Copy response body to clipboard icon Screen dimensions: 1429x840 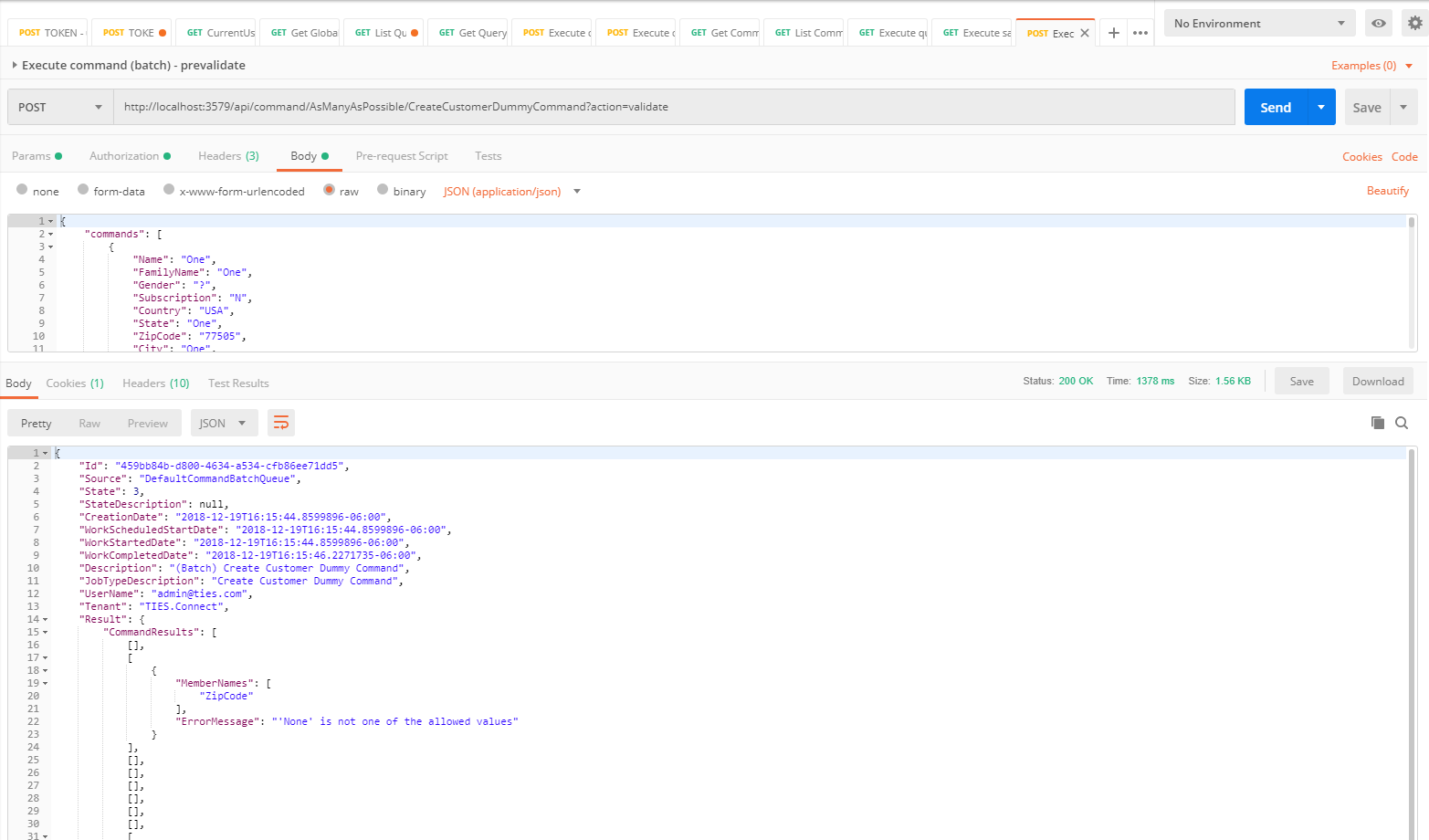[1377, 423]
